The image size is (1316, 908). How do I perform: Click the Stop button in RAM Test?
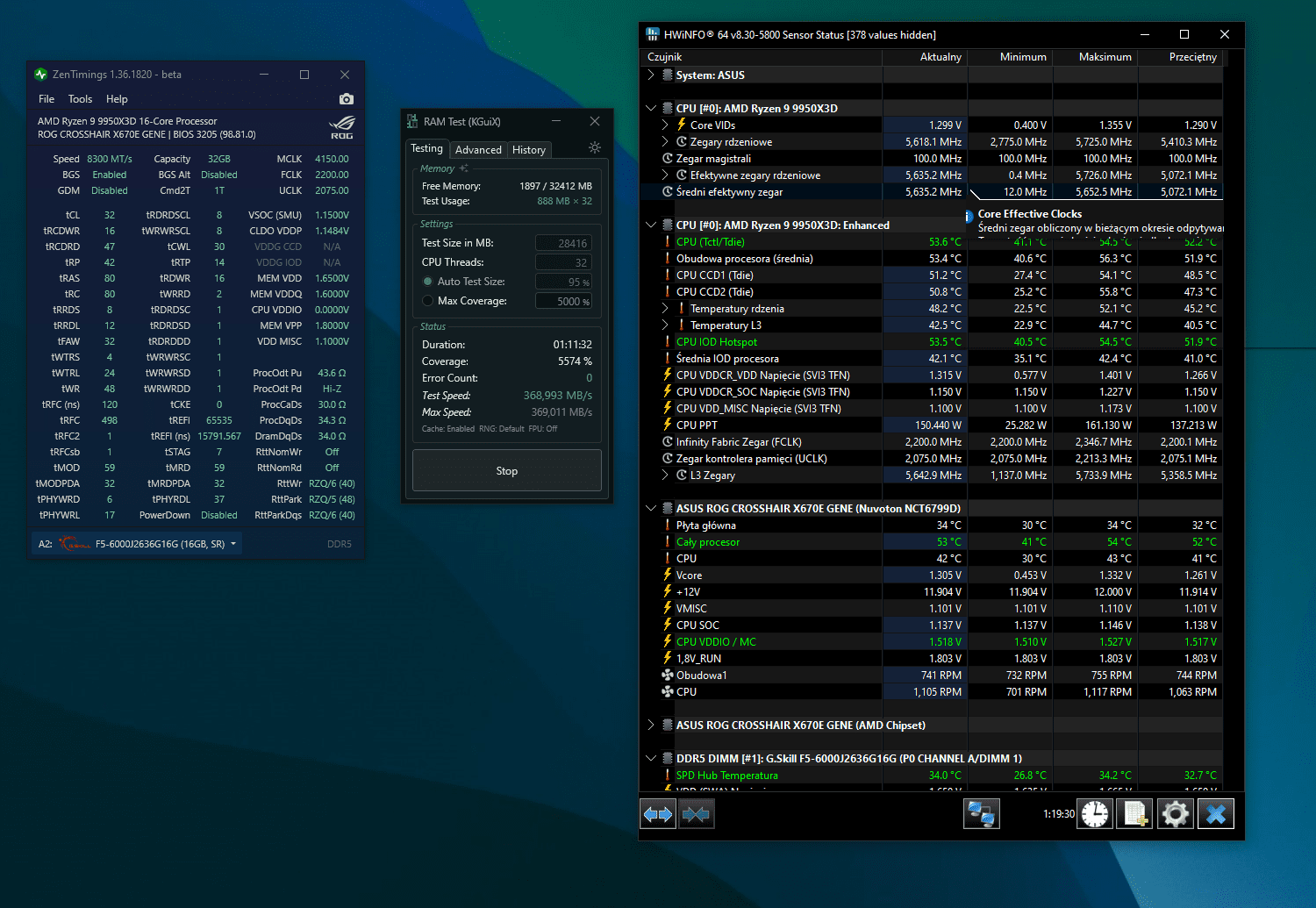(507, 471)
